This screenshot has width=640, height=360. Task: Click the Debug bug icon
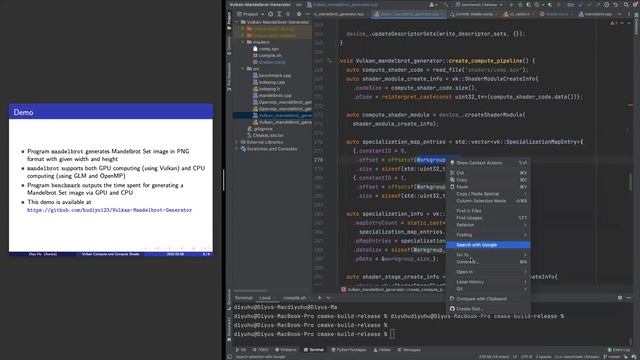pos(520,4)
